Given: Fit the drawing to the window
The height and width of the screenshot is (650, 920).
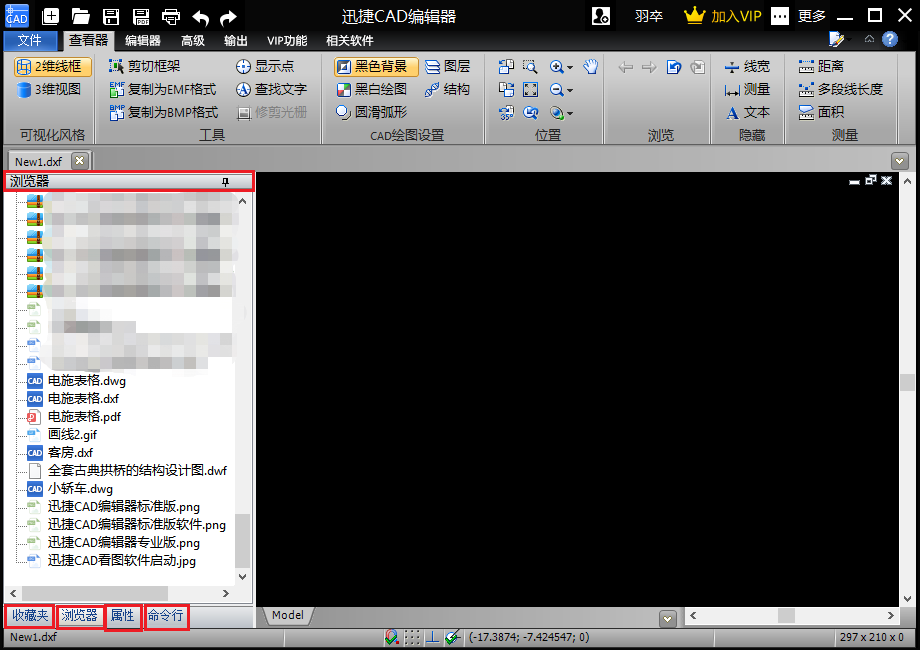Looking at the screenshot, I should pyautogui.click(x=530, y=89).
